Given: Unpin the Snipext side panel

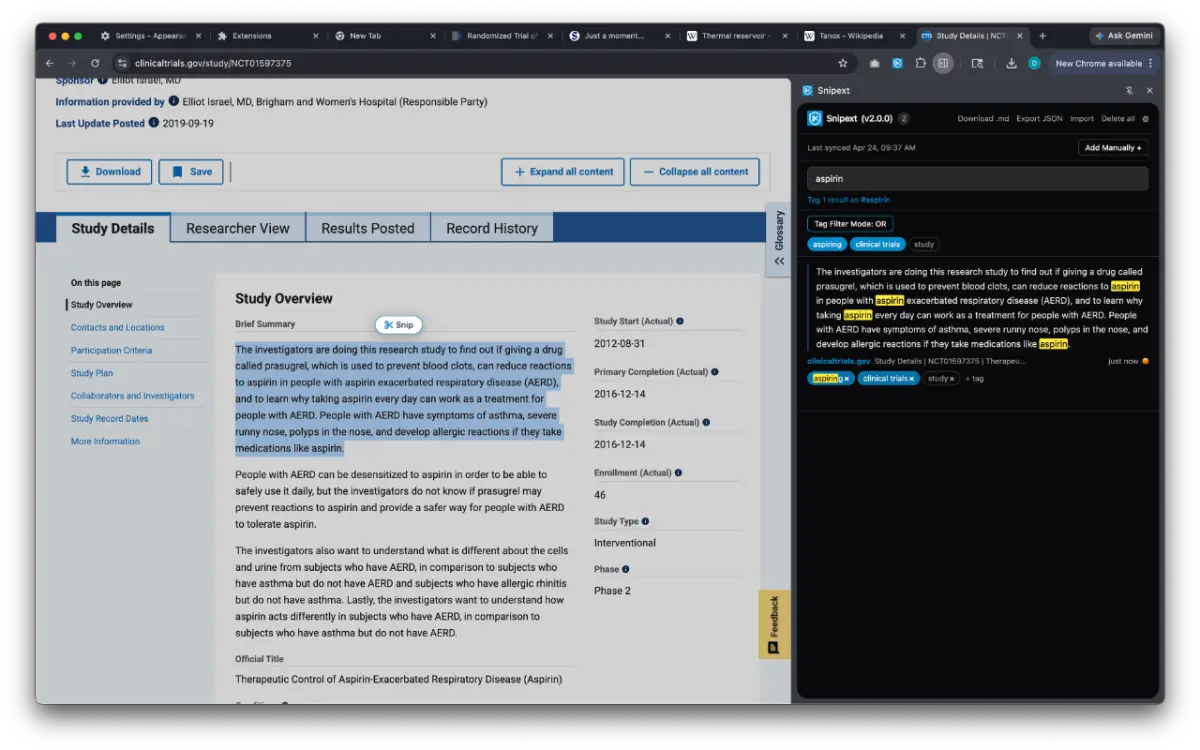Looking at the screenshot, I should click(x=1129, y=90).
